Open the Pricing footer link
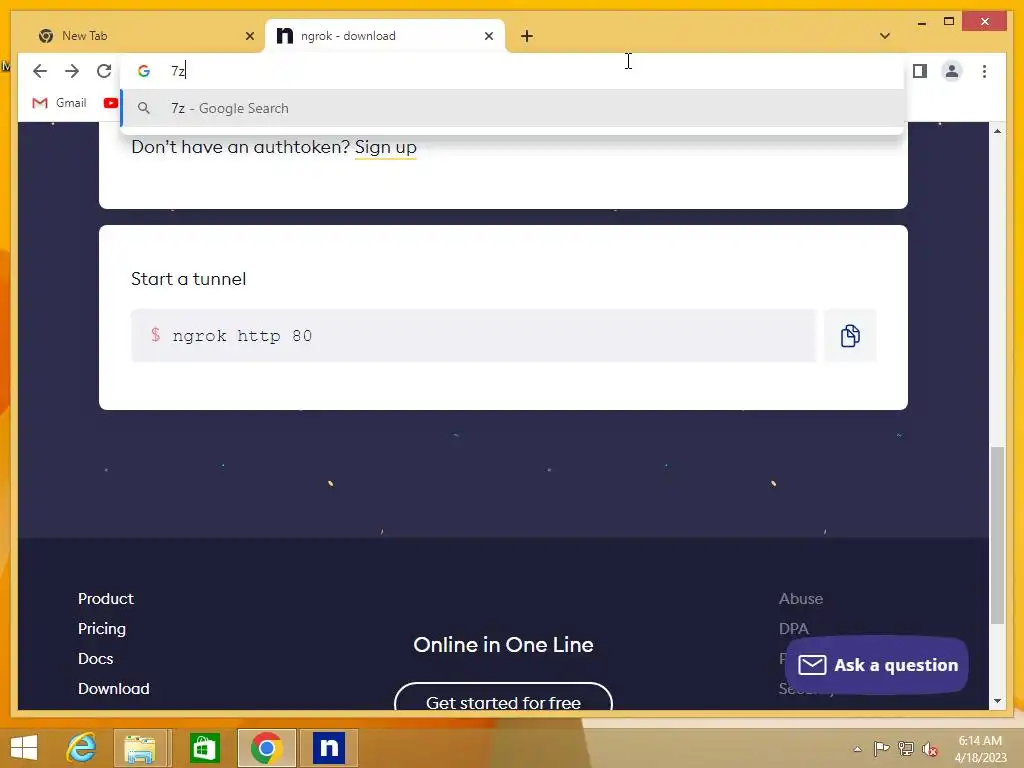1024x768 pixels. tap(102, 629)
